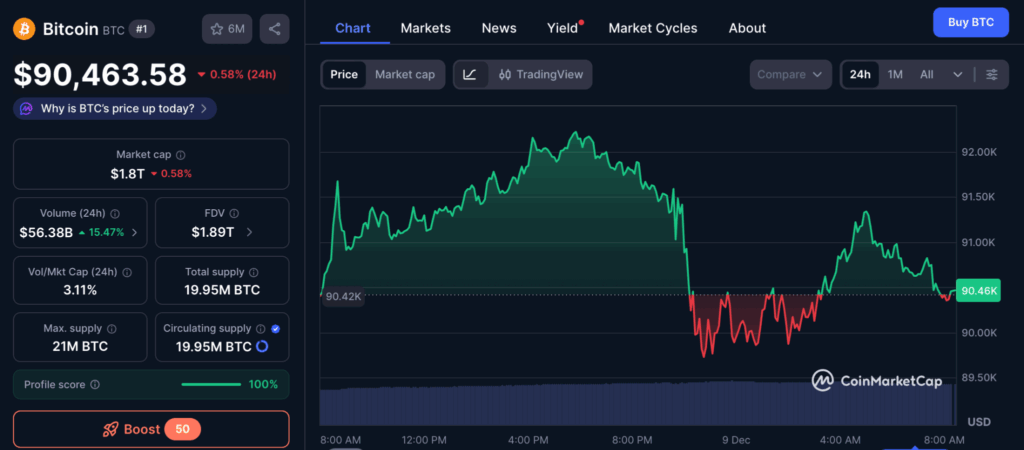Click the star watchlist icon

click(x=217, y=29)
